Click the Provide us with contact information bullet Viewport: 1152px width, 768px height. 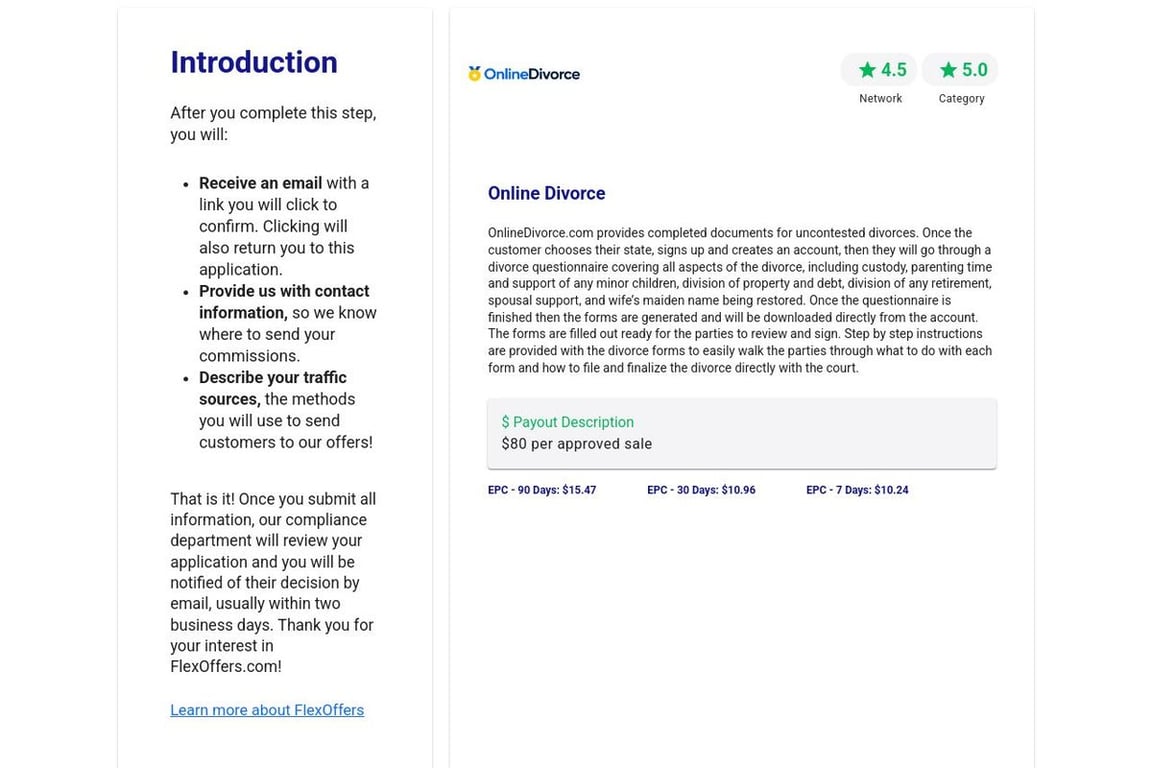pos(288,323)
